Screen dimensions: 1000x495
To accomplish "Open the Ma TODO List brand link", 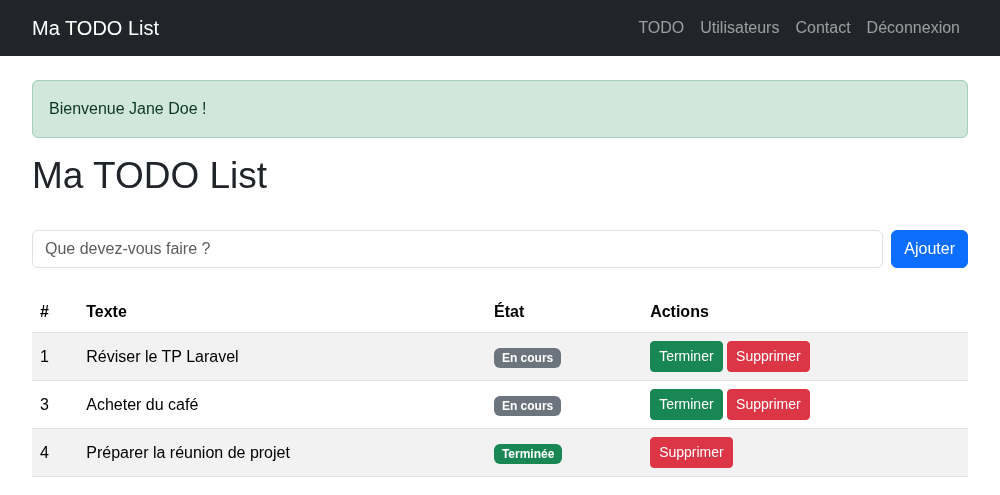I will (96, 28).
